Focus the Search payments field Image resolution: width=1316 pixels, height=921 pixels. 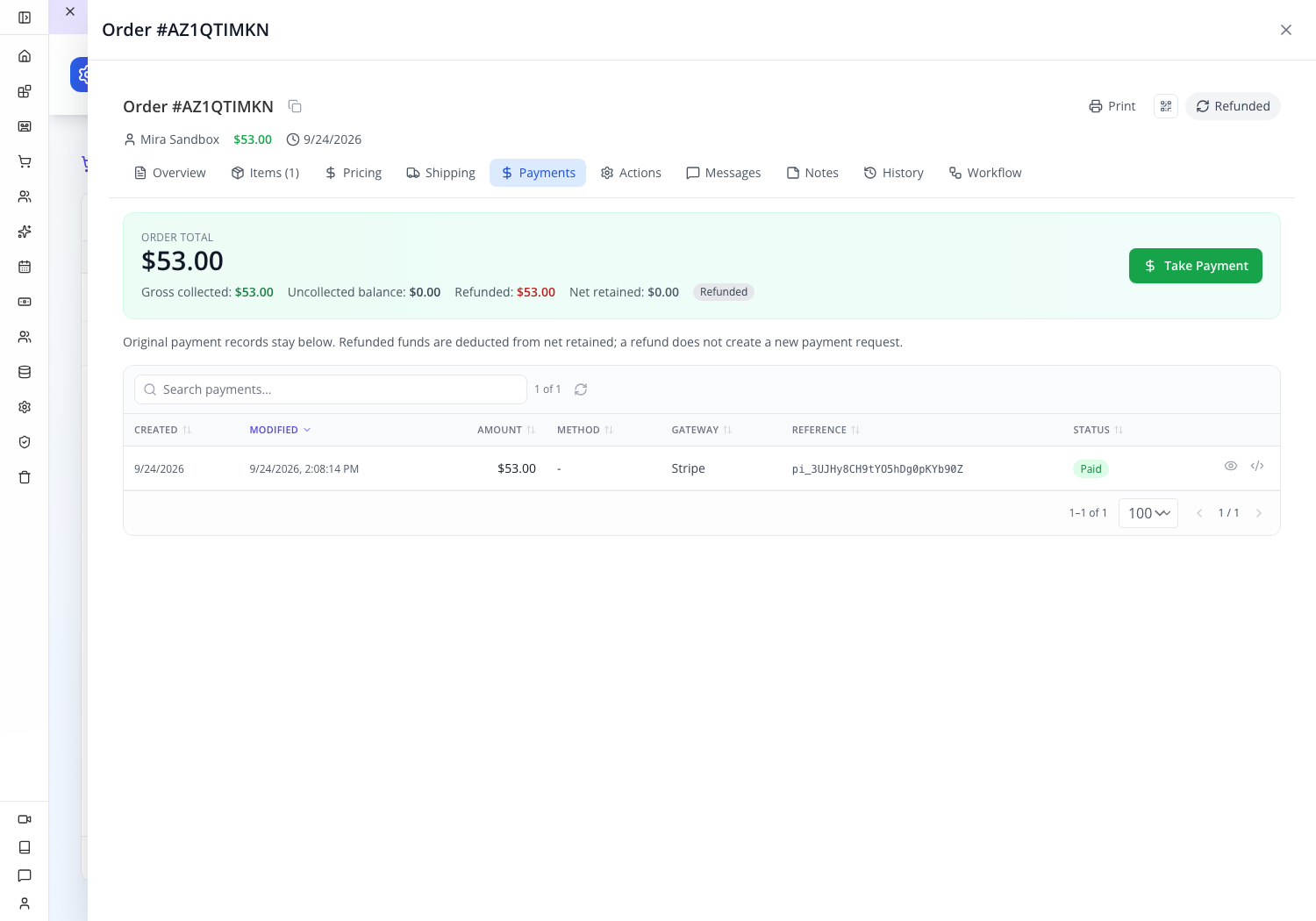[x=331, y=389]
